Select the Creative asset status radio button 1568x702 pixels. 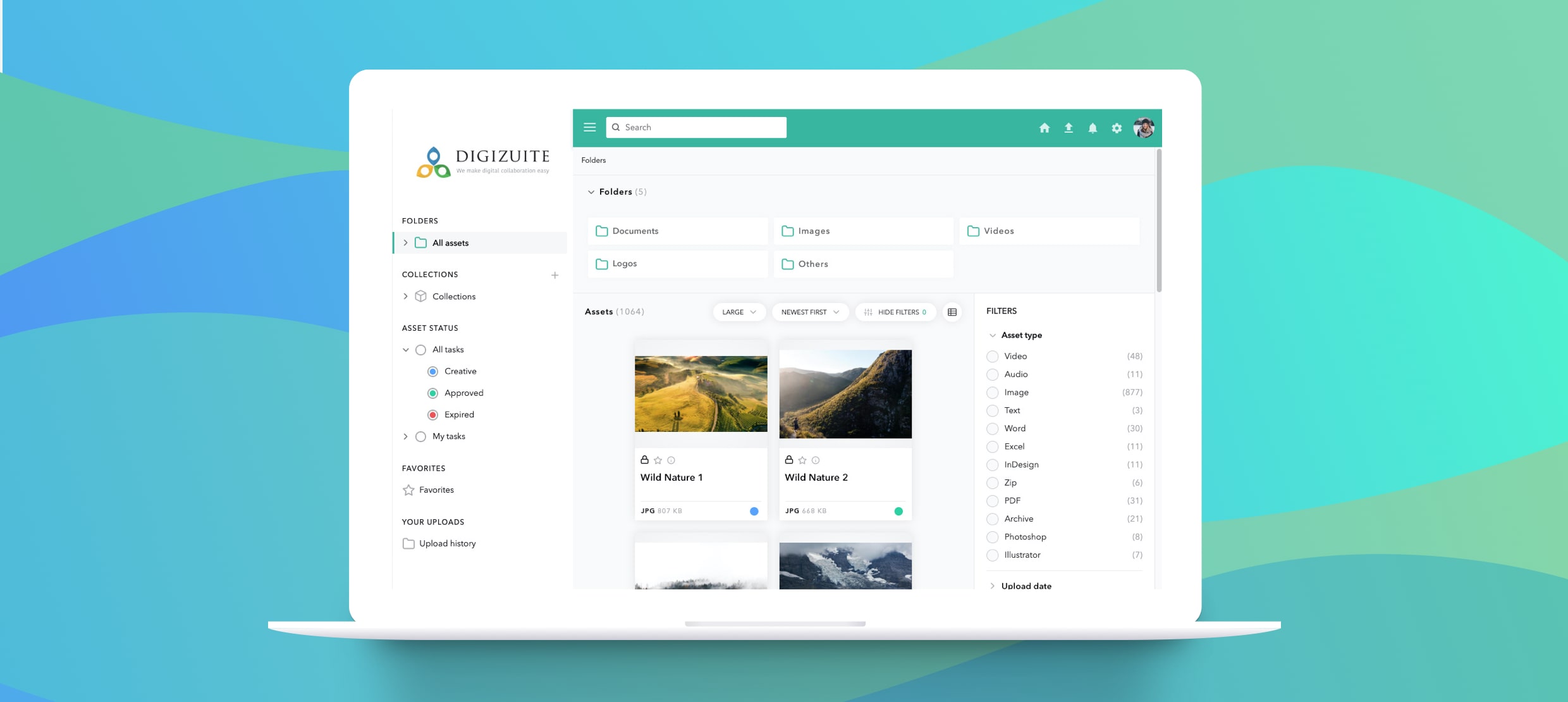tap(433, 371)
